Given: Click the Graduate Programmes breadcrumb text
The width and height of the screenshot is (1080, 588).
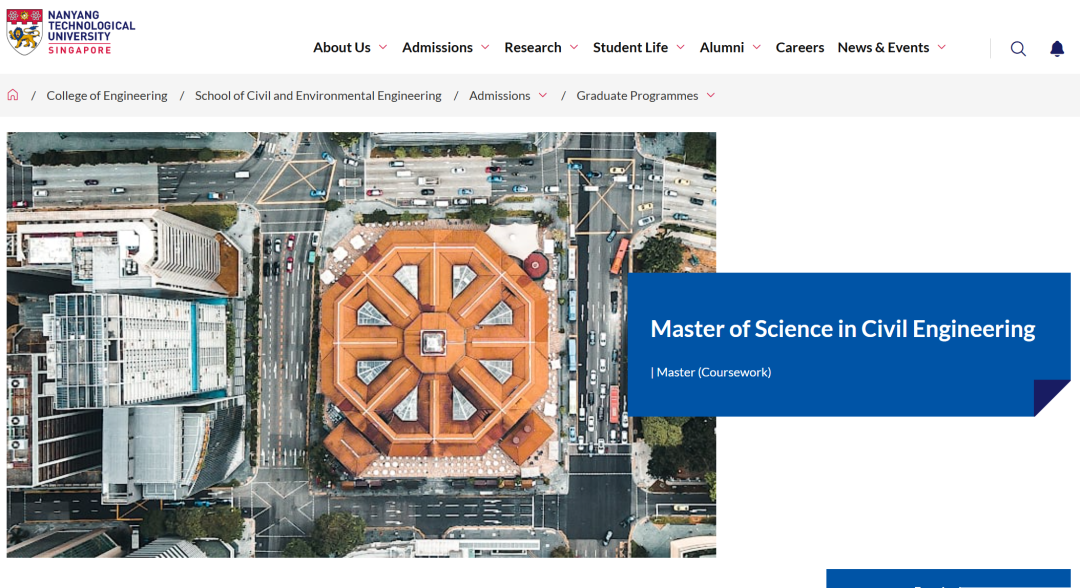Looking at the screenshot, I should [637, 96].
